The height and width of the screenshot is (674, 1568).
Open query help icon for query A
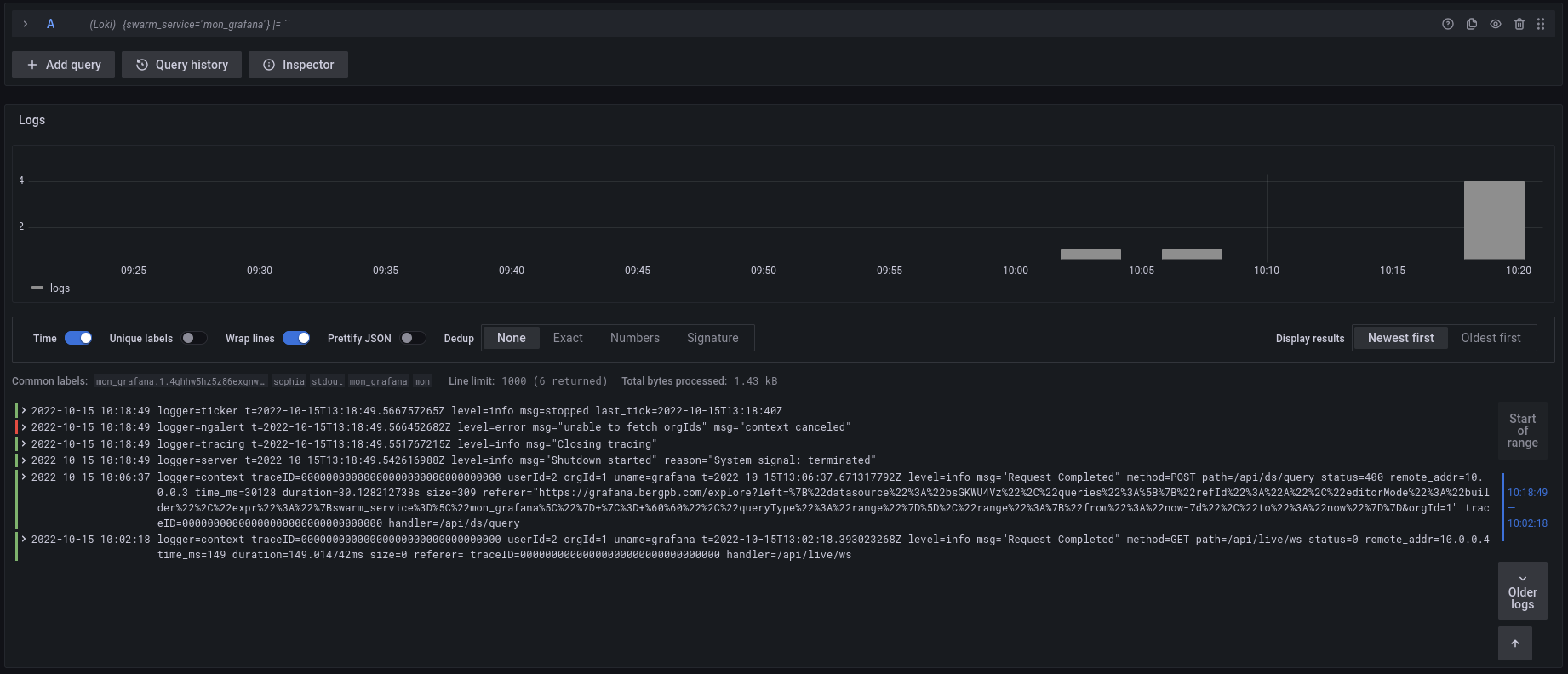click(1448, 24)
